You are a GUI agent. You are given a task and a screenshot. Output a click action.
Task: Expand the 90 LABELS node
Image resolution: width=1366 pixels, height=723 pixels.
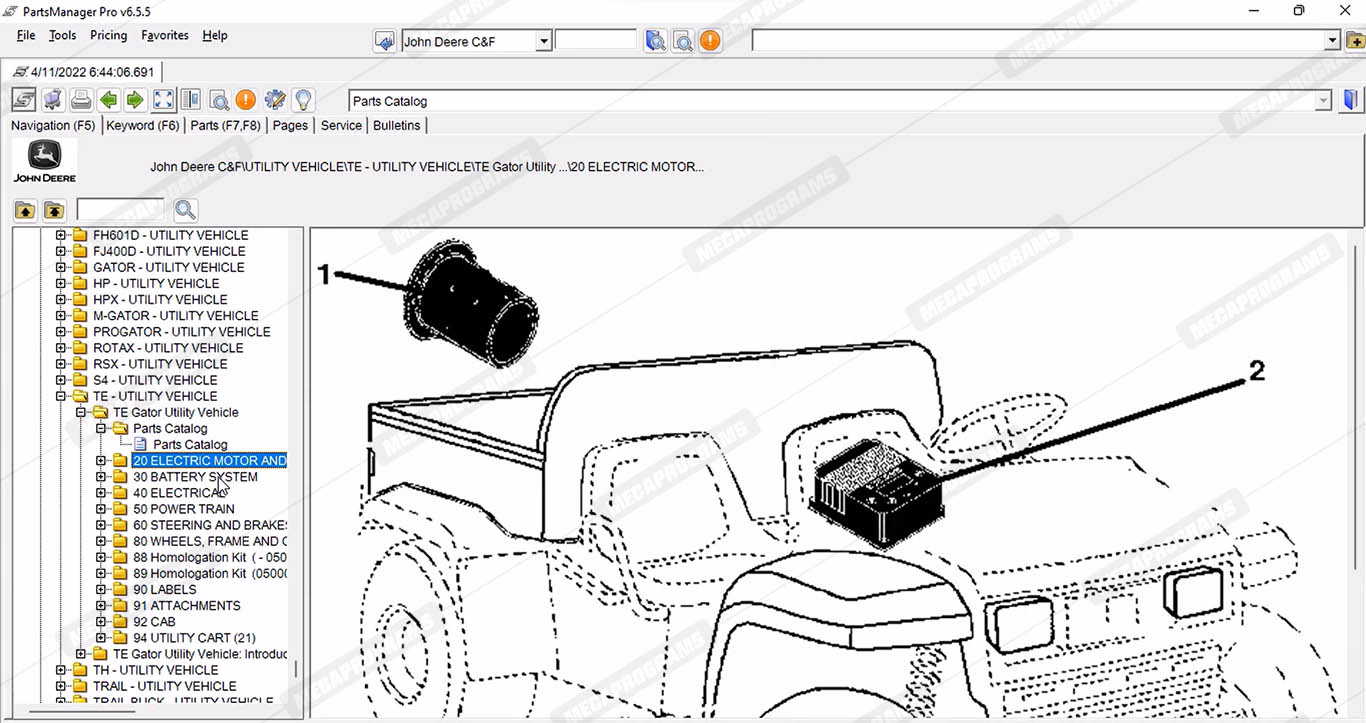(x=101, y=589)
